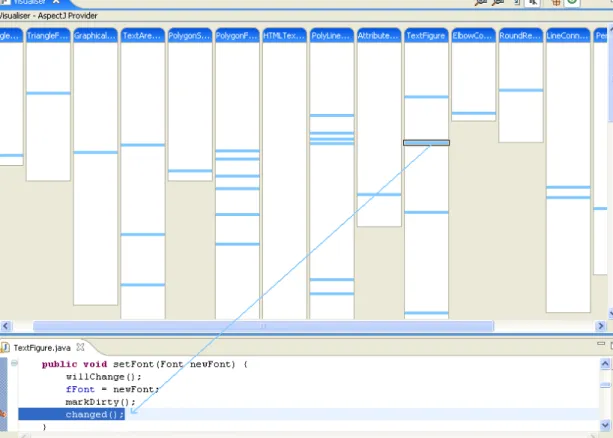Select the PolygonF… column header

click(x=237, y=36)
